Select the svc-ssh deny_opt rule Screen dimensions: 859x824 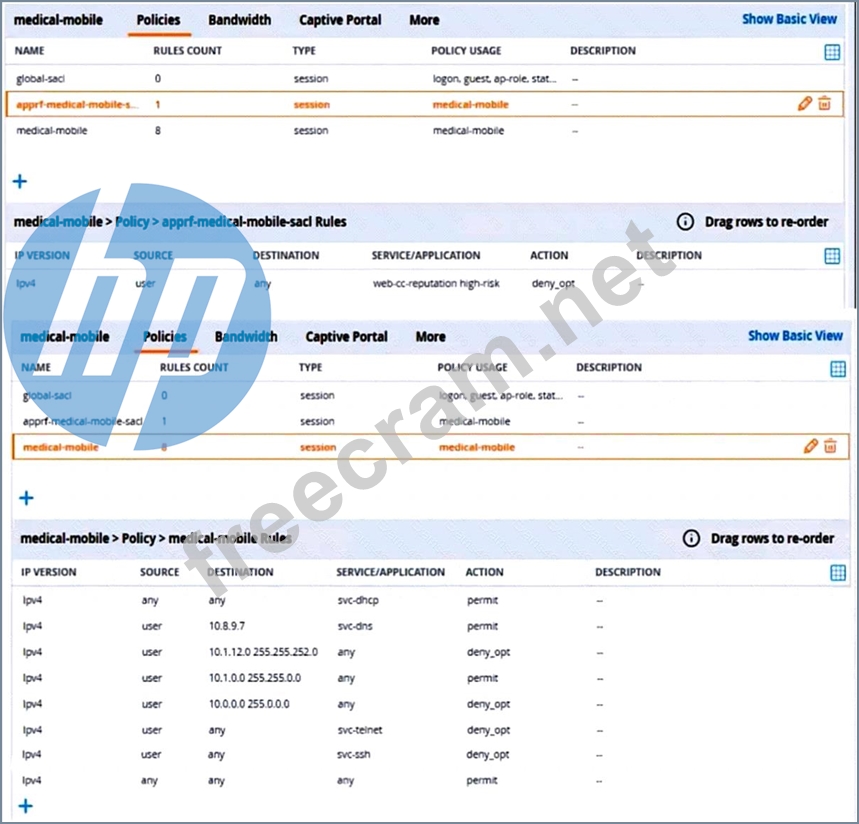(431, 754)
